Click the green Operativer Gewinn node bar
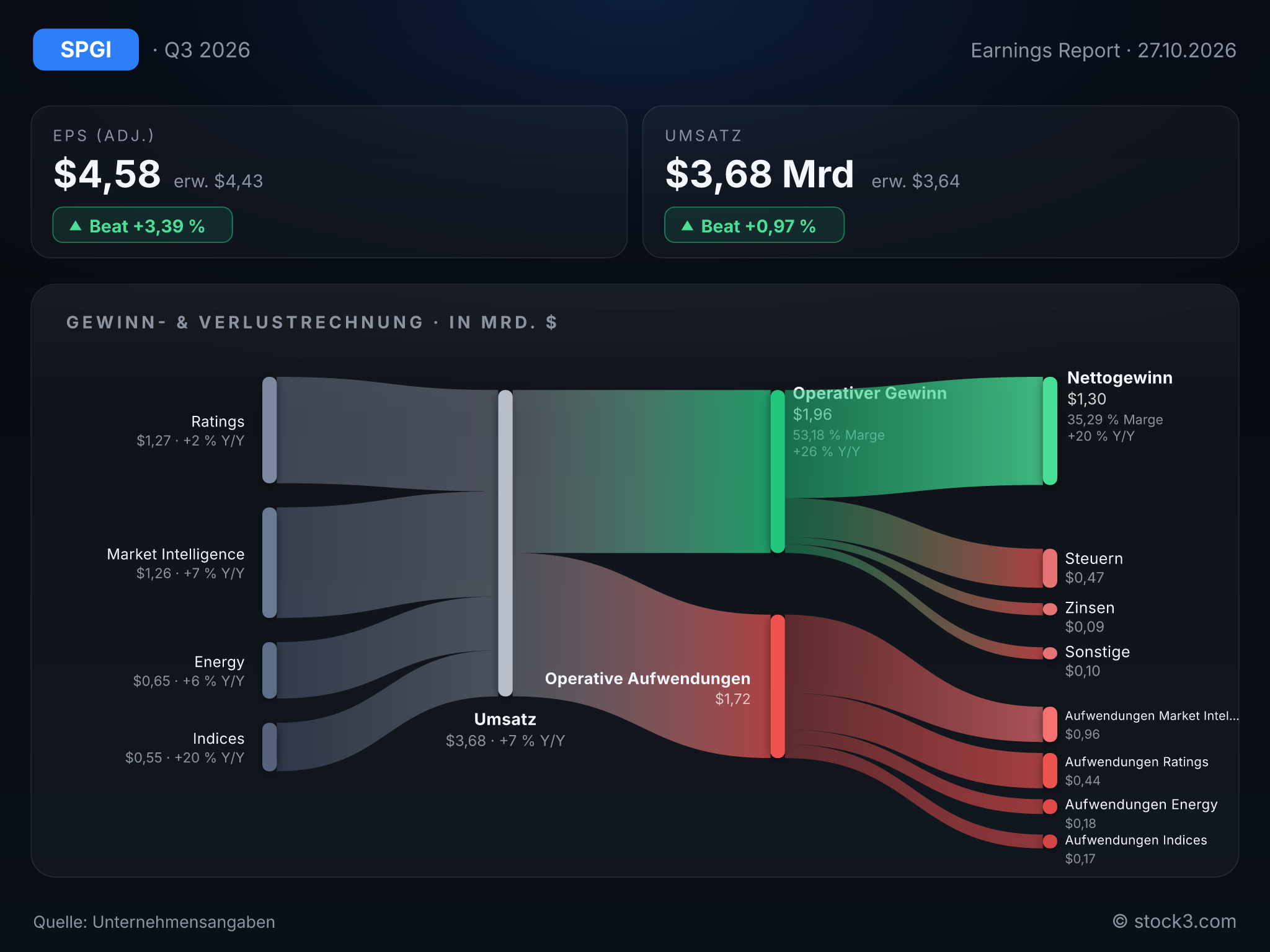 778,471
